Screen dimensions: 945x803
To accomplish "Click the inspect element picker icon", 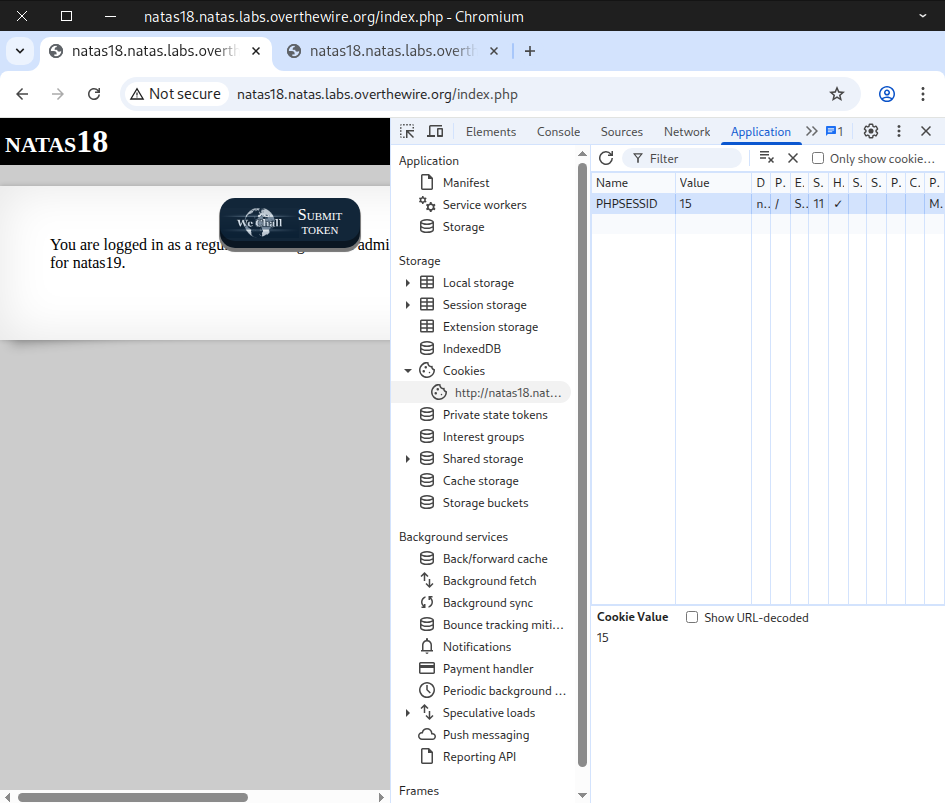I will [x=407, y=131].
